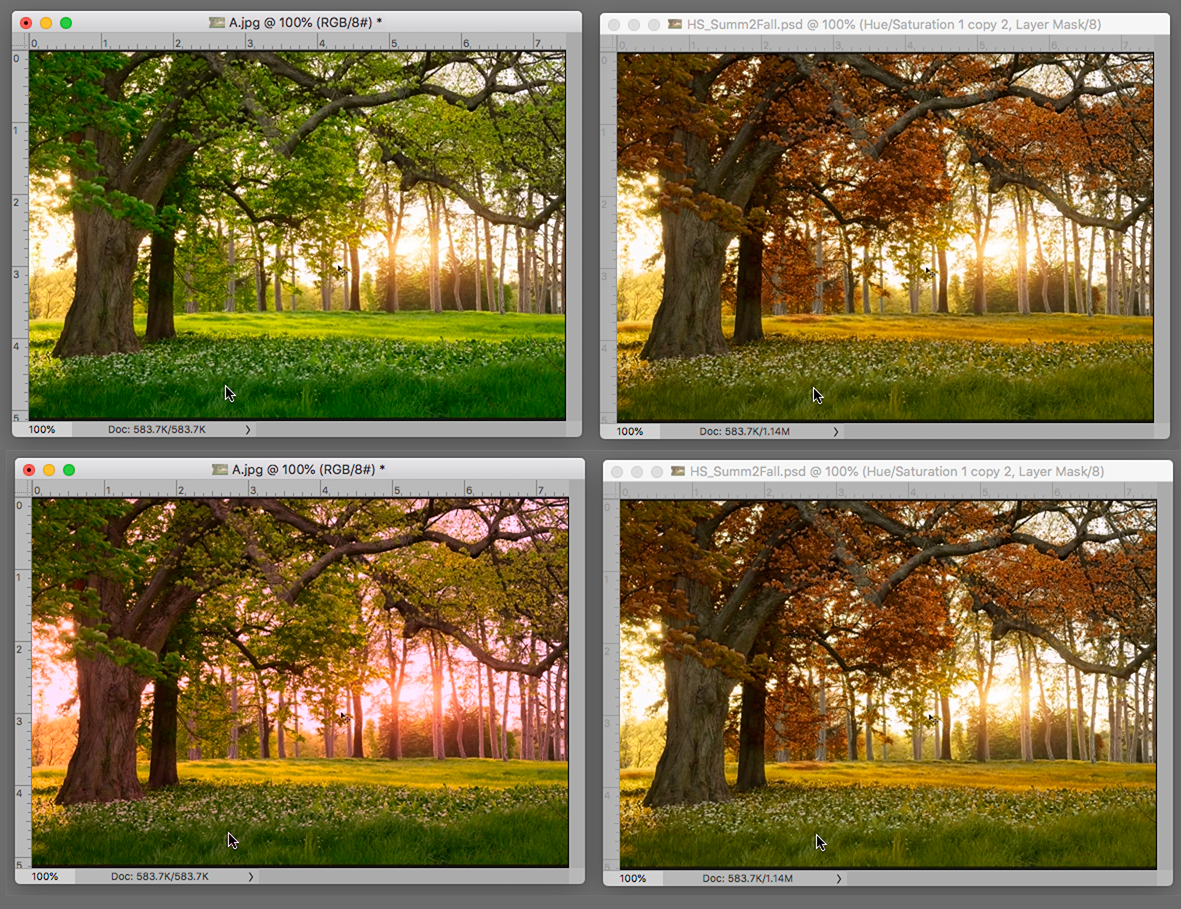Click the document icon in the green-trees A.jpg title bar
Viewport: 1181px width, 909px height.
pos(218,23)
